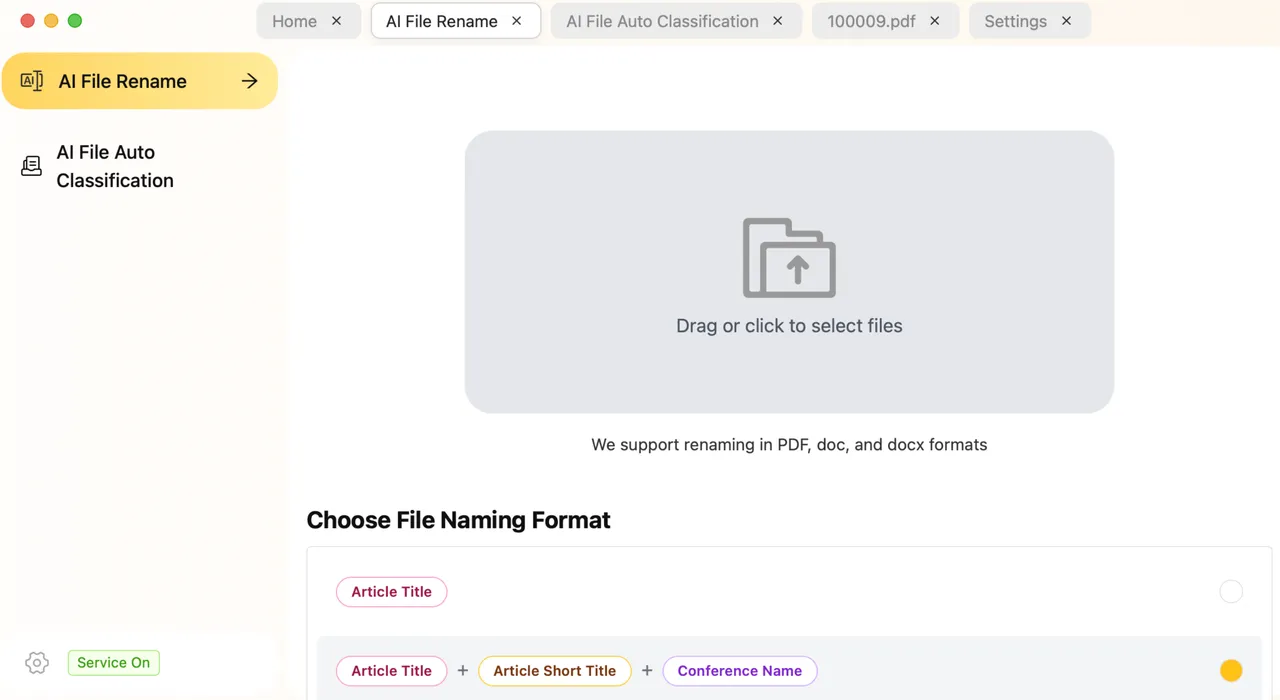The height and width of the screenshot is (700, 1280).
Task: Open the Settings tab
Action: click(x=1016, y=21)
